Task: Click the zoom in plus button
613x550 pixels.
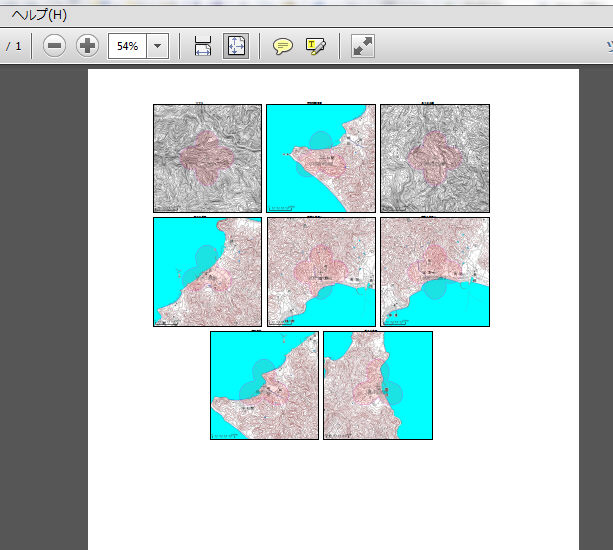Action: click(x=87, y=46)
